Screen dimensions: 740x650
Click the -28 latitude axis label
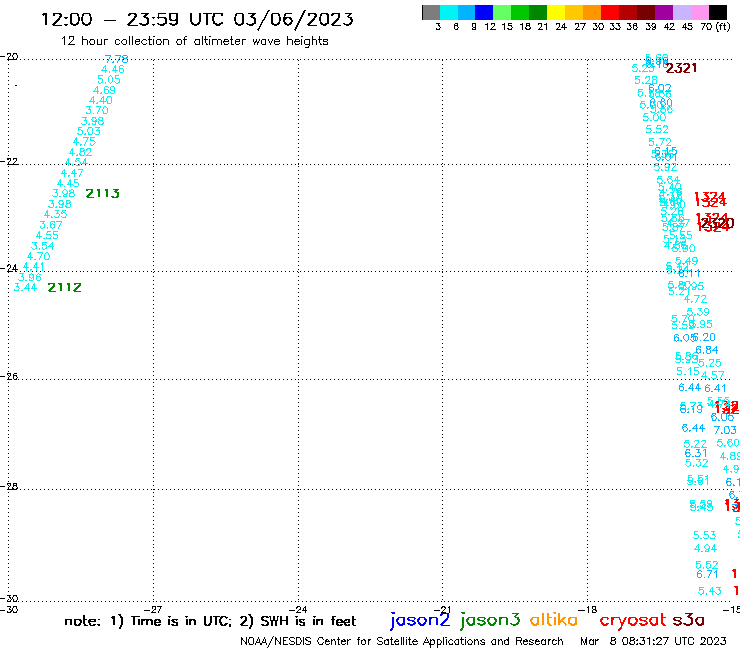pos(9,487)
